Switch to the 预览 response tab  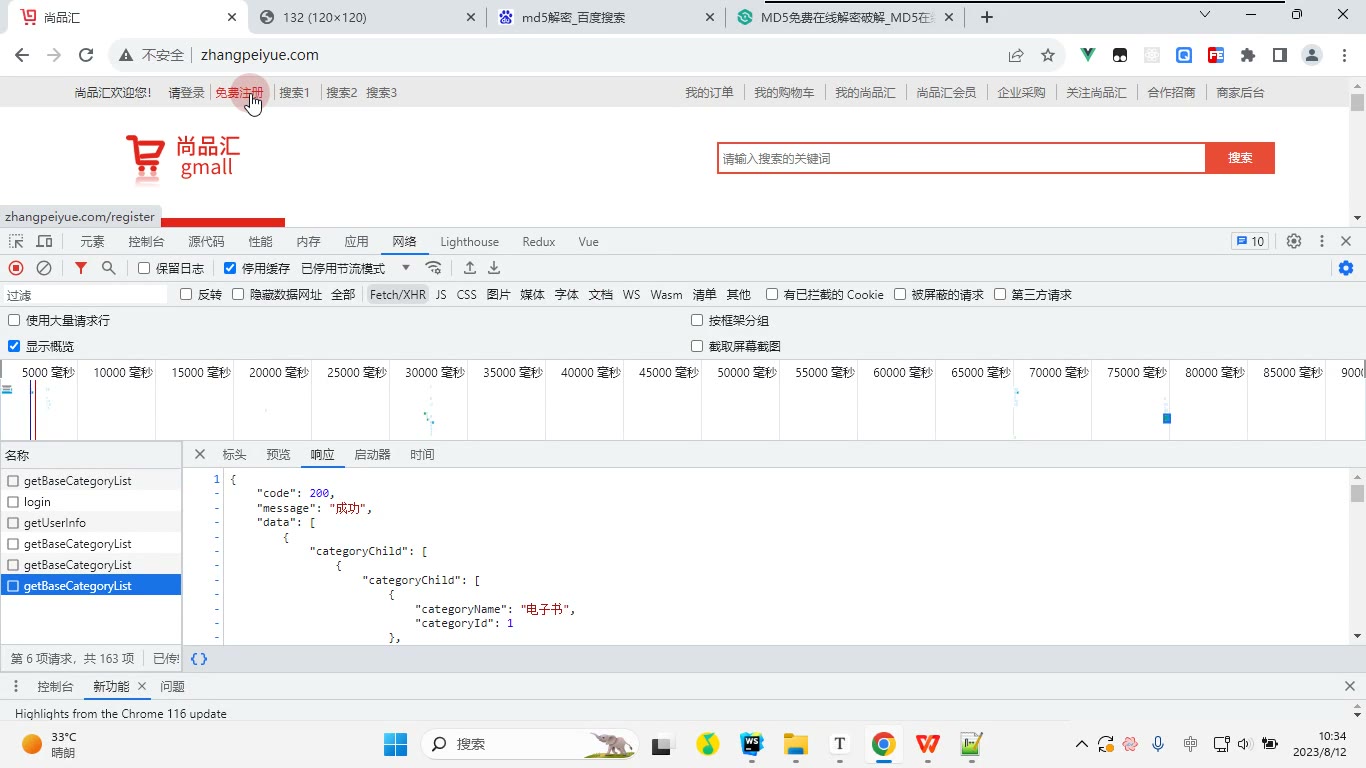pos(278,455)
